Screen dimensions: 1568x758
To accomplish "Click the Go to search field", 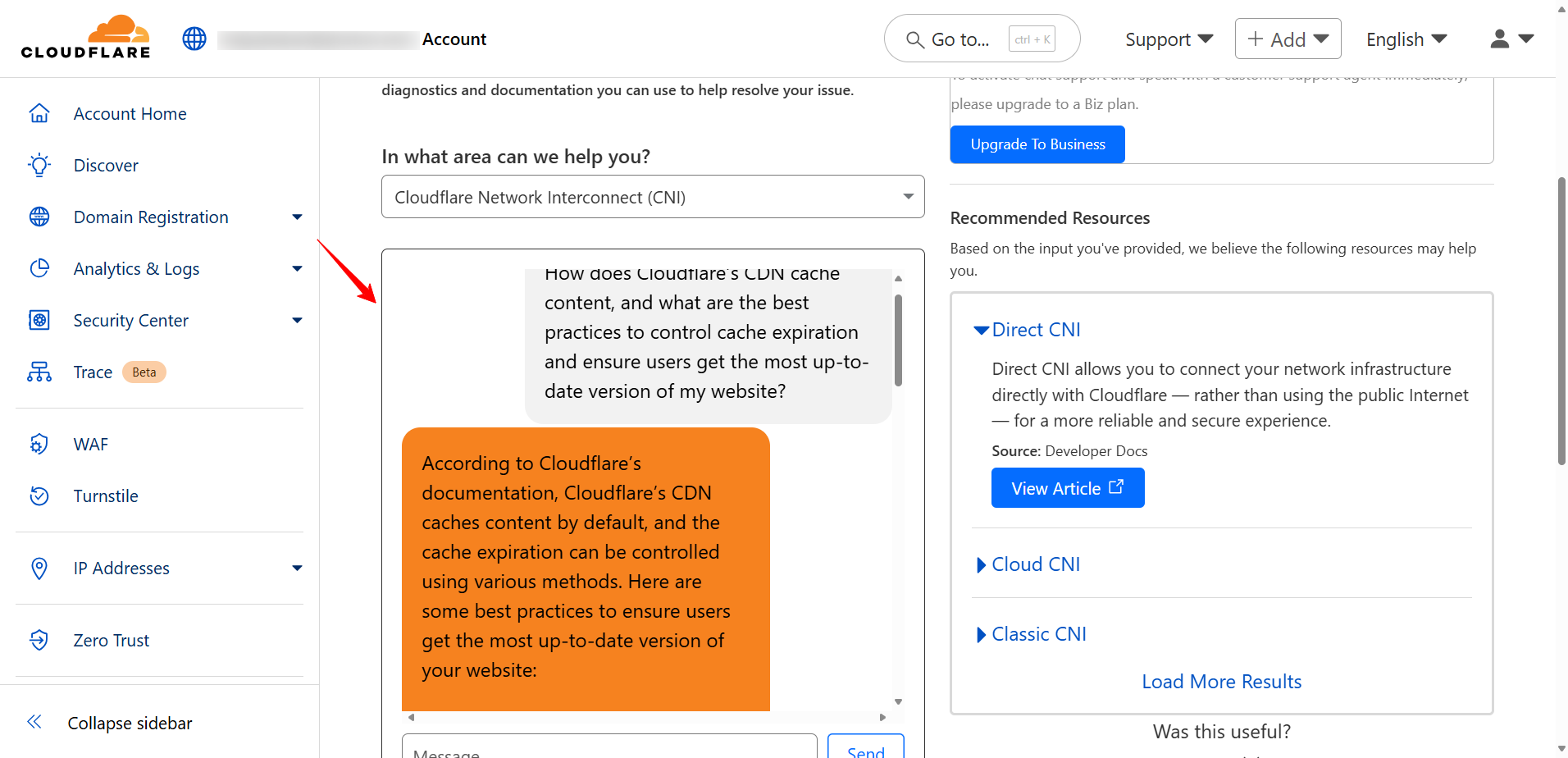I will 981,39.
